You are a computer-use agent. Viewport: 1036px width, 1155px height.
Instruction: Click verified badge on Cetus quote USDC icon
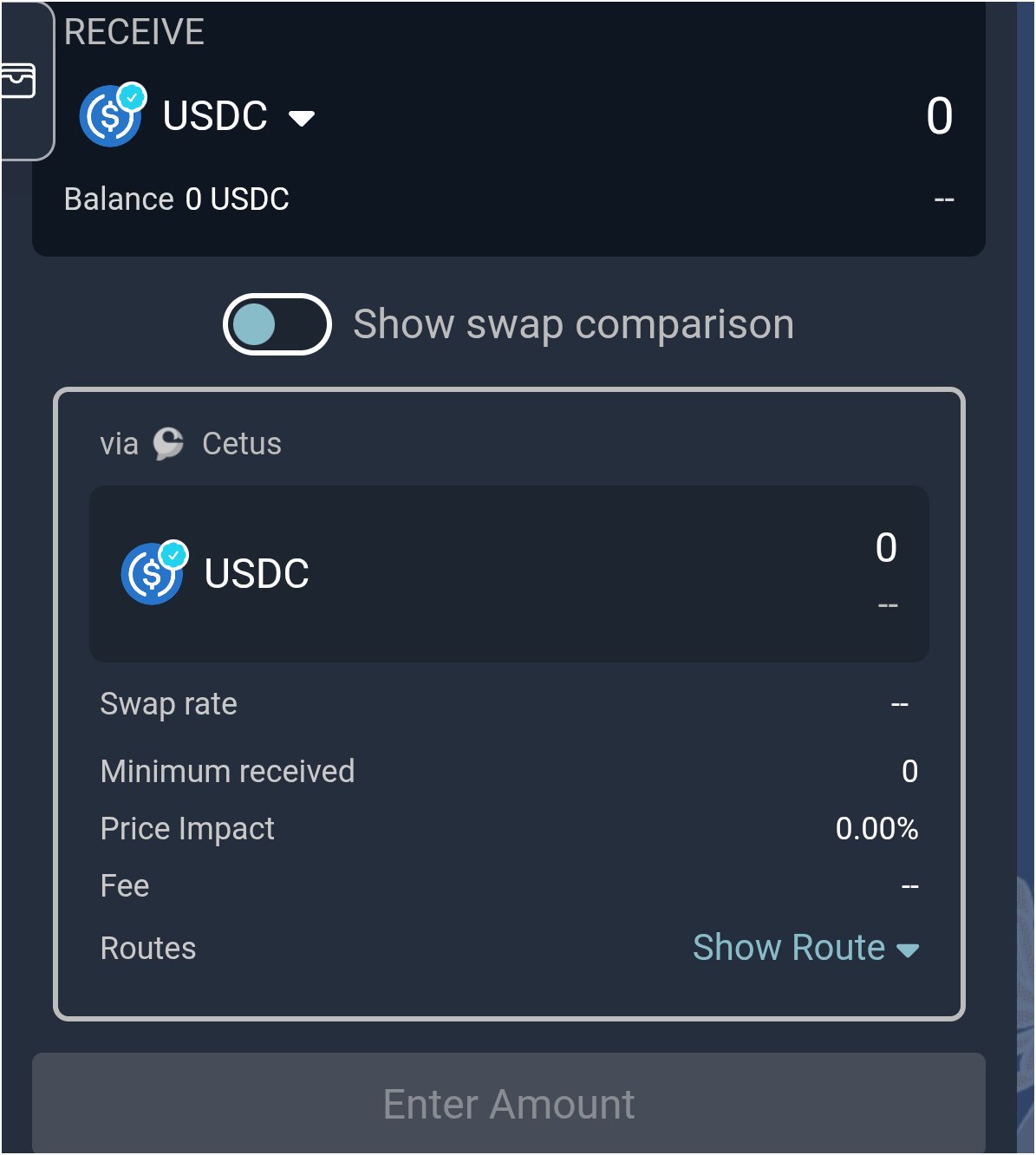174,554
